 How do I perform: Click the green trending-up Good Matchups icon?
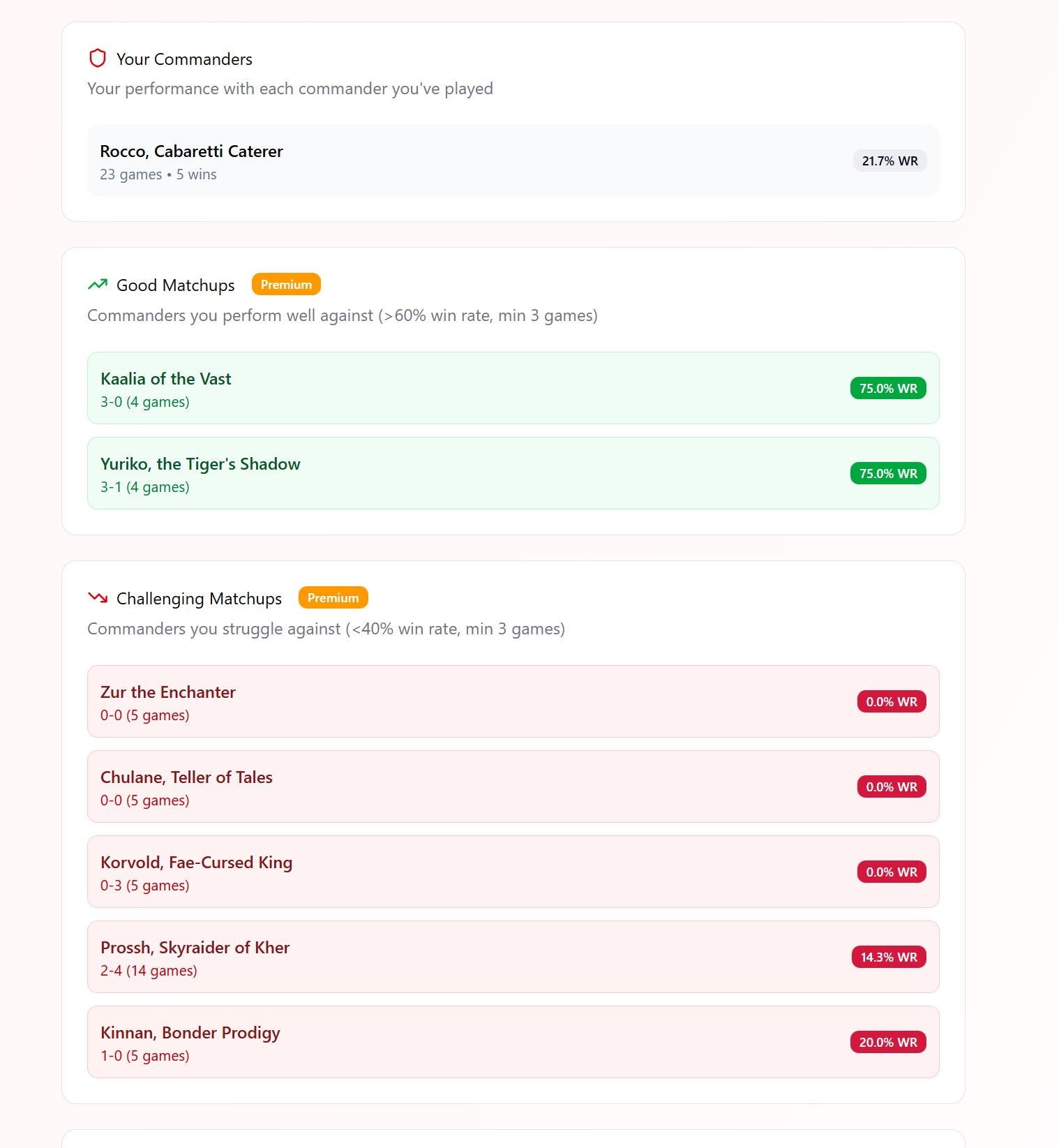(x=98, y=285)
